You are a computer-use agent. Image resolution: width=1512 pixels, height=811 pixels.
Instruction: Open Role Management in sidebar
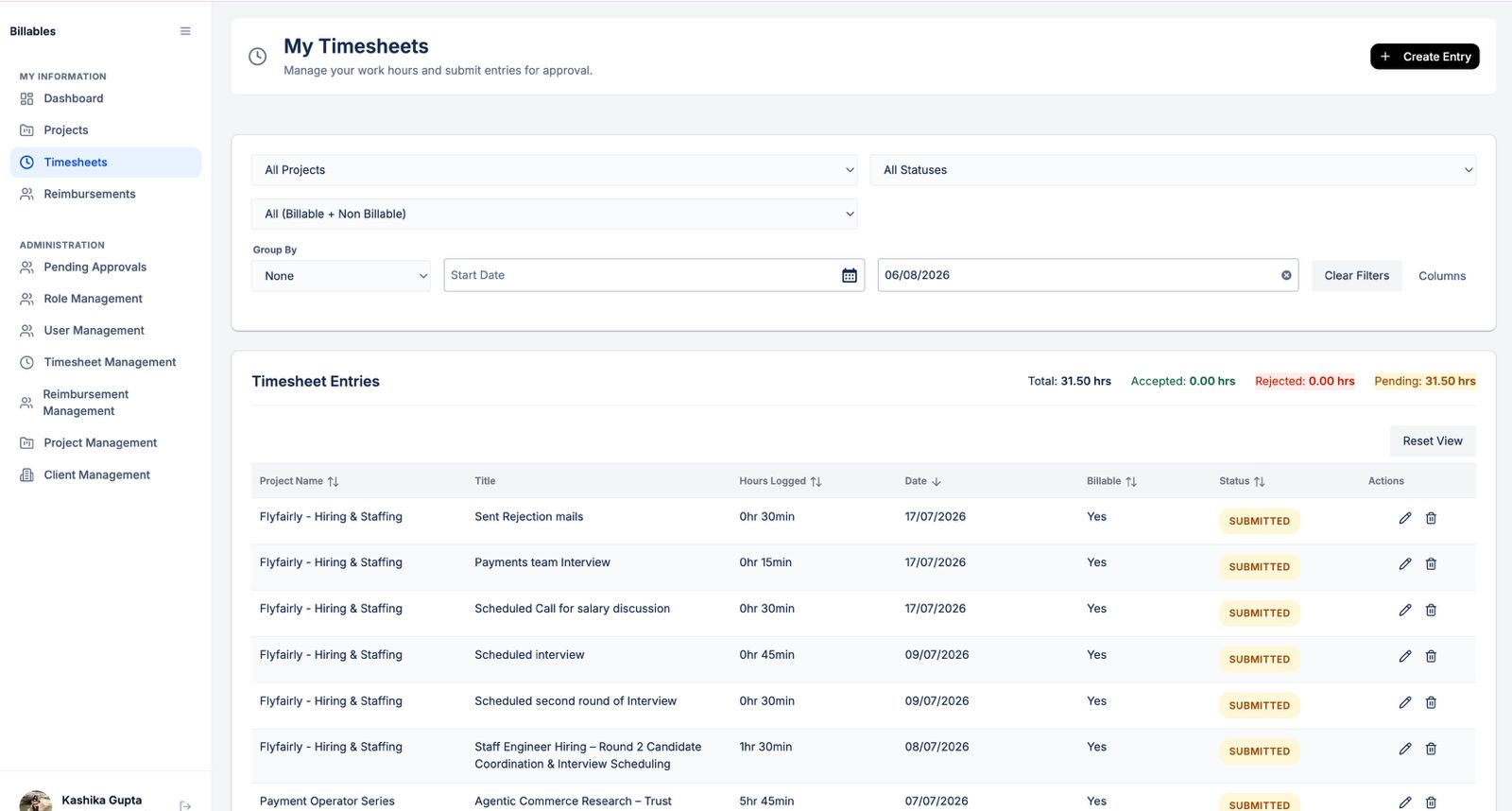(x=106, y=299)
